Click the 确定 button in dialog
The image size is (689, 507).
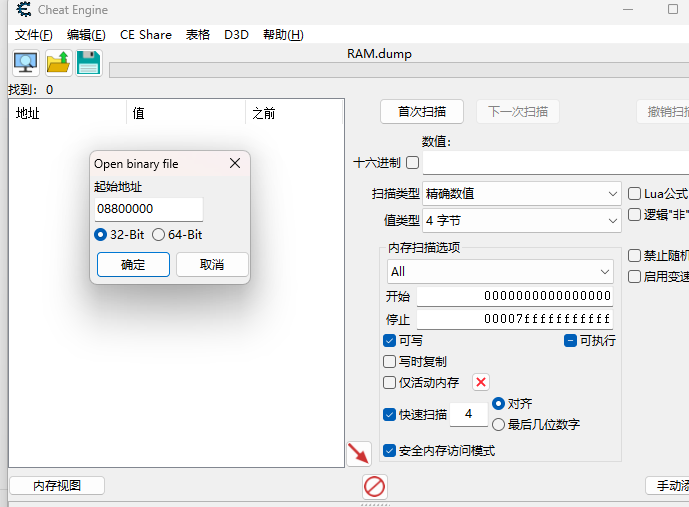coord(133,265)
